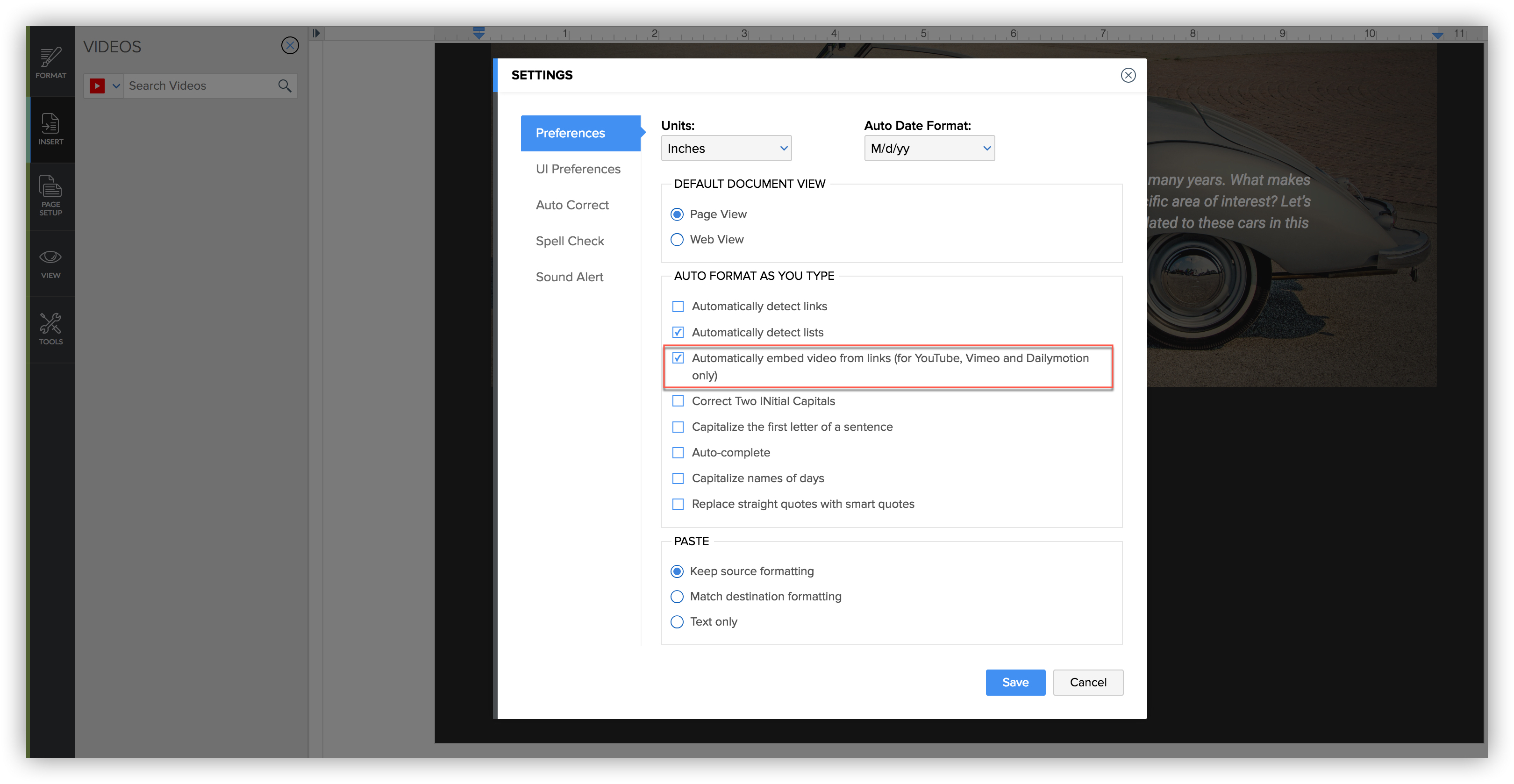Expand the YouTube video source dropdown
The width and height of the screenshot is (1514, 784).
click(x=116, y=86)
